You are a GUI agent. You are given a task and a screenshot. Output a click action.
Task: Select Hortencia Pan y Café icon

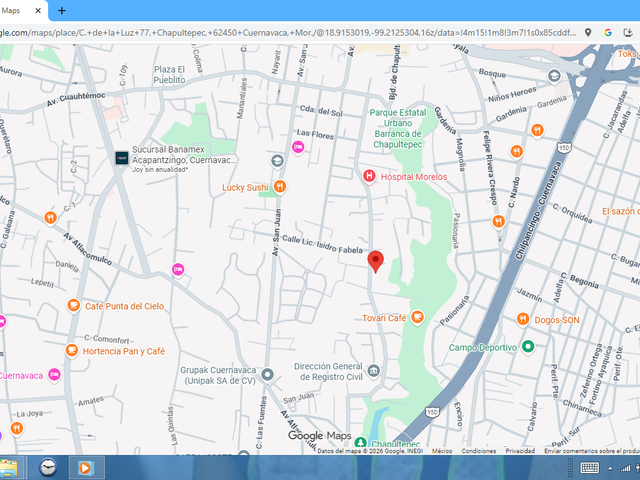coord(71,350)
